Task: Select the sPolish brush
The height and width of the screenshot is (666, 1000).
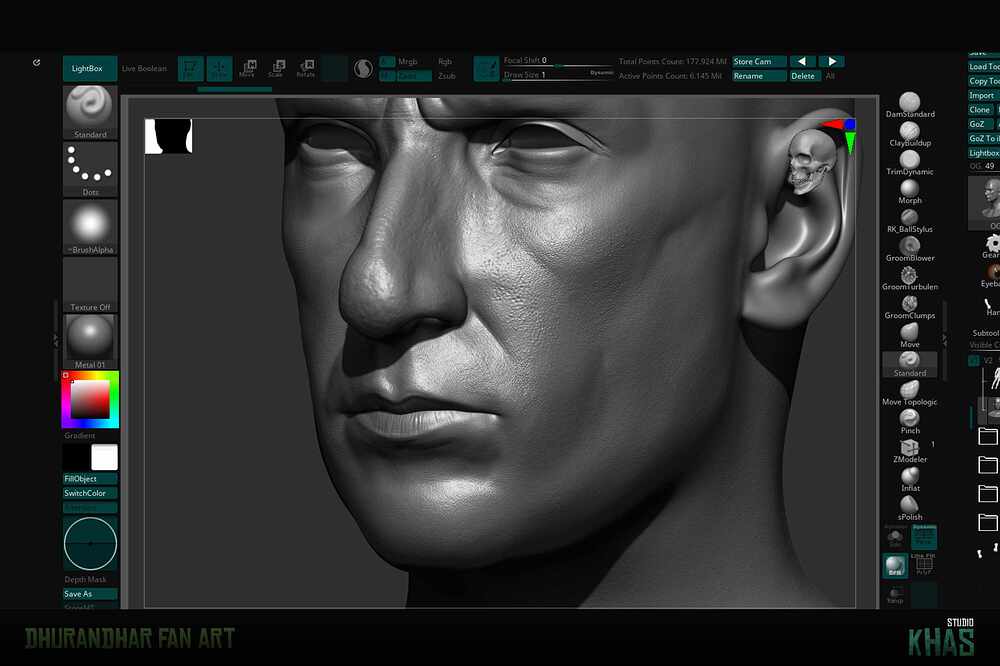Action: coord(910,508)
